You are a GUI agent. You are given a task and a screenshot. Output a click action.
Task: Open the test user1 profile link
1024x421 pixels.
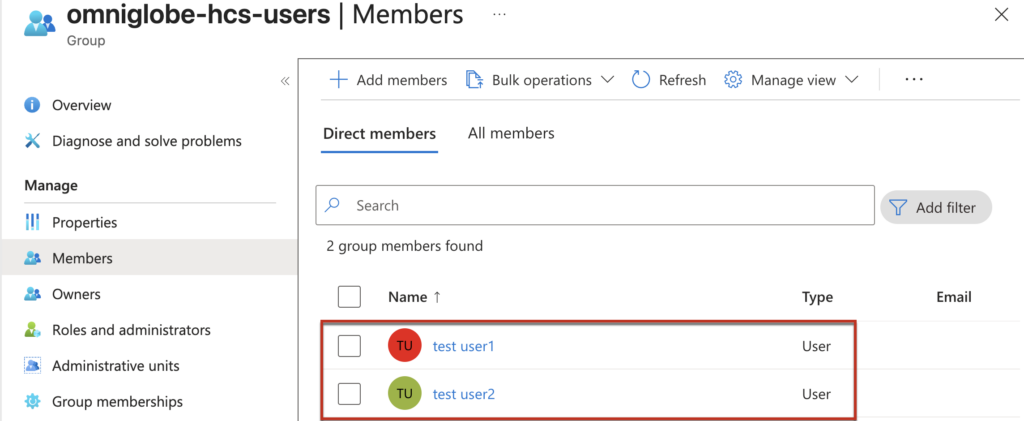point(464,346)
